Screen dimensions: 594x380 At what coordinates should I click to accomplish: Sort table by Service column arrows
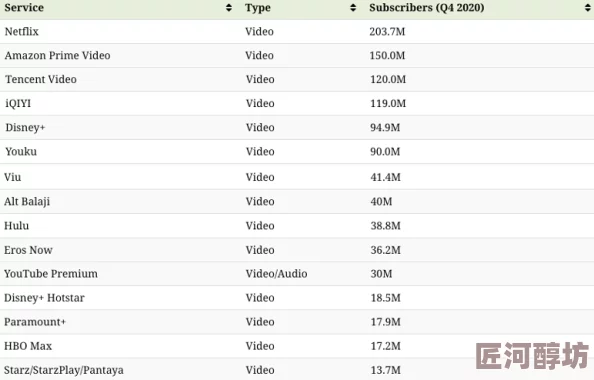point(228,8)
